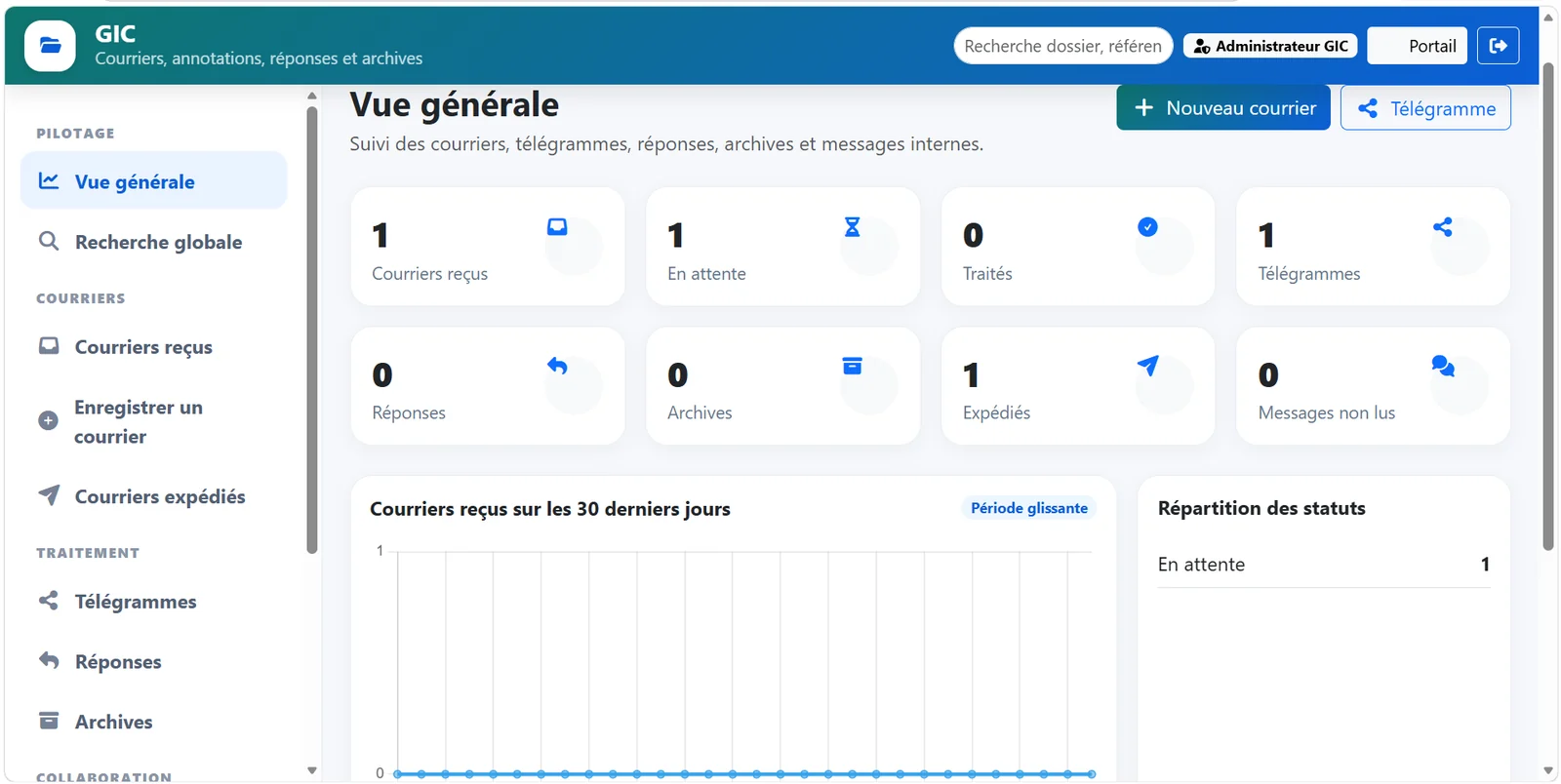Screen dimensions: 1561x784
Task: Click the reply icon on Réponses card
Action: tap(557, 366)
